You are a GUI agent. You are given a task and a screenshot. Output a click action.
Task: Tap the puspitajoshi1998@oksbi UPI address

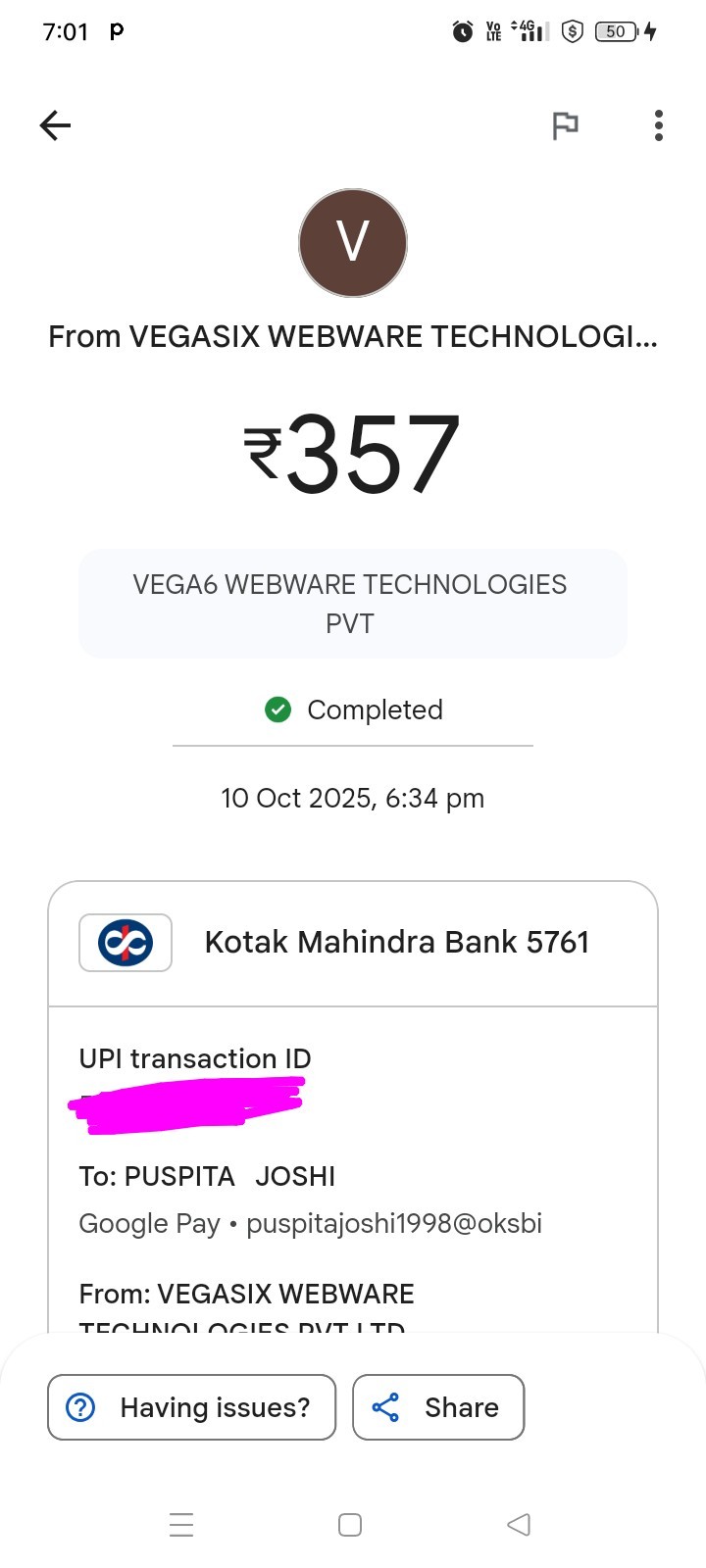394,1223
